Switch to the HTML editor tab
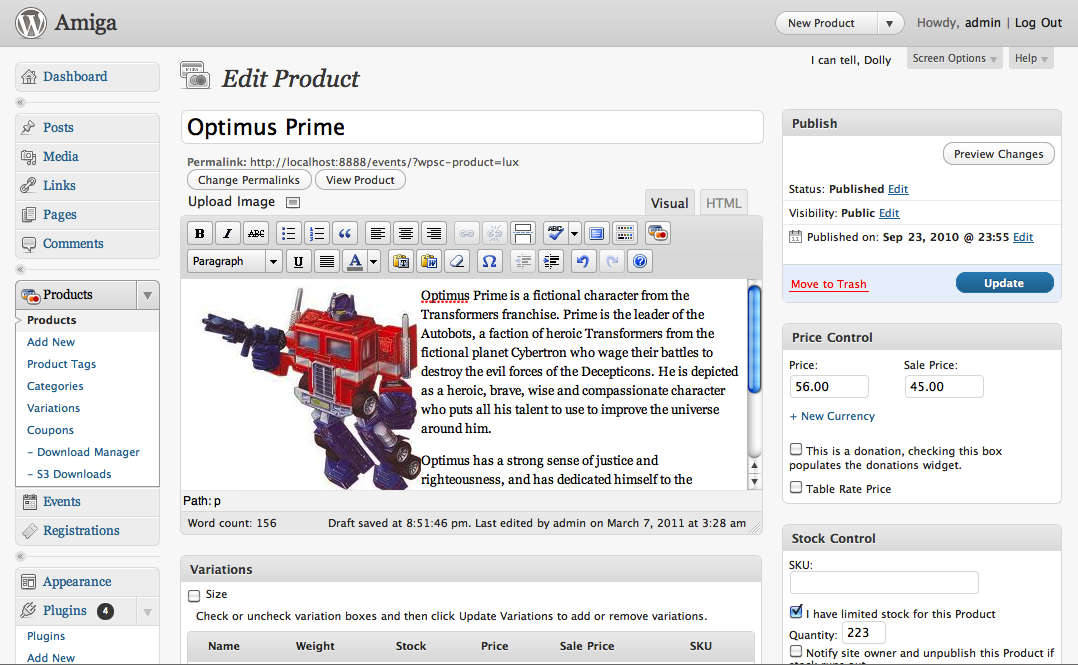Image resolution: width=1078 pixels, height=665 pixels. click(723, 203)
